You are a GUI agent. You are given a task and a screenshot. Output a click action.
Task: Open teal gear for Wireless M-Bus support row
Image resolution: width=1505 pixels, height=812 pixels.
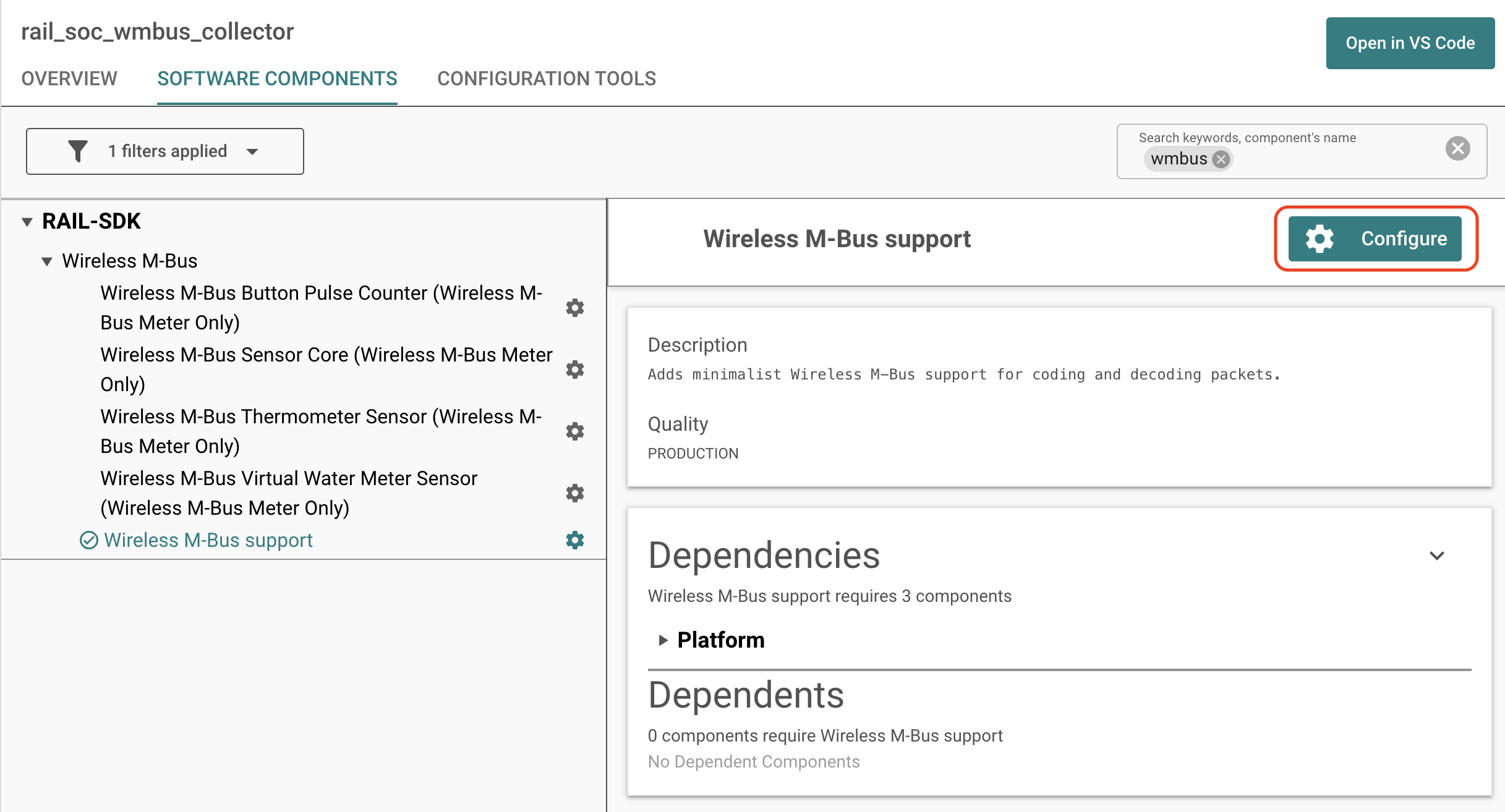click(x=575, y=540)
